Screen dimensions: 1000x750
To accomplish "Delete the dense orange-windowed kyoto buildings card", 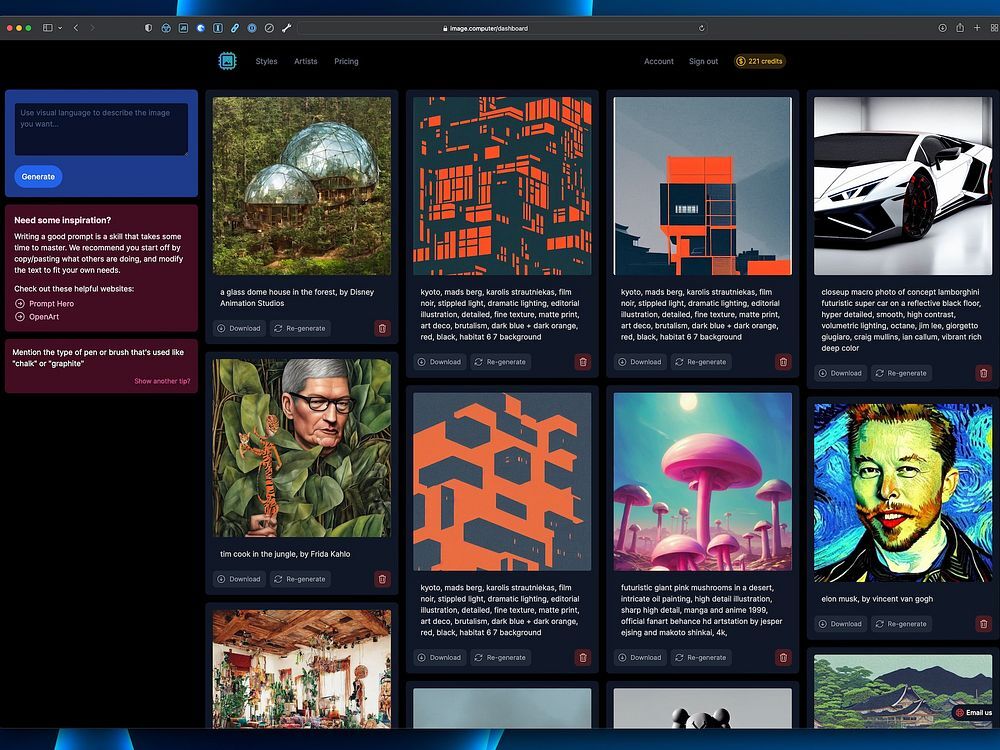I will coord(582,362).
